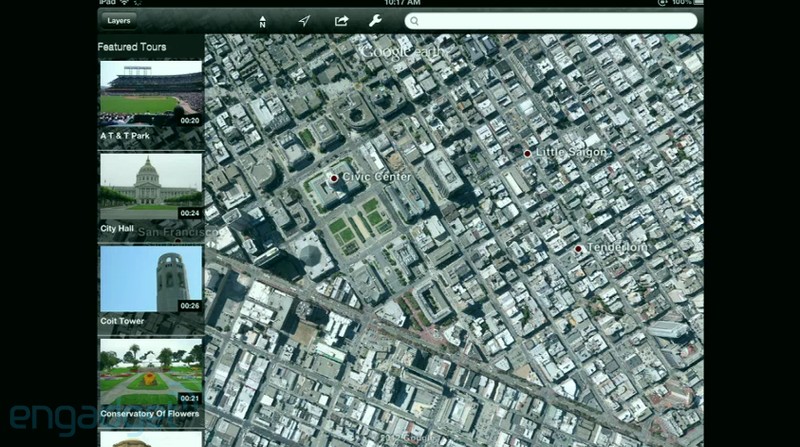
Task: Select the Civic Center red place marker
Action: pos(334,178)
